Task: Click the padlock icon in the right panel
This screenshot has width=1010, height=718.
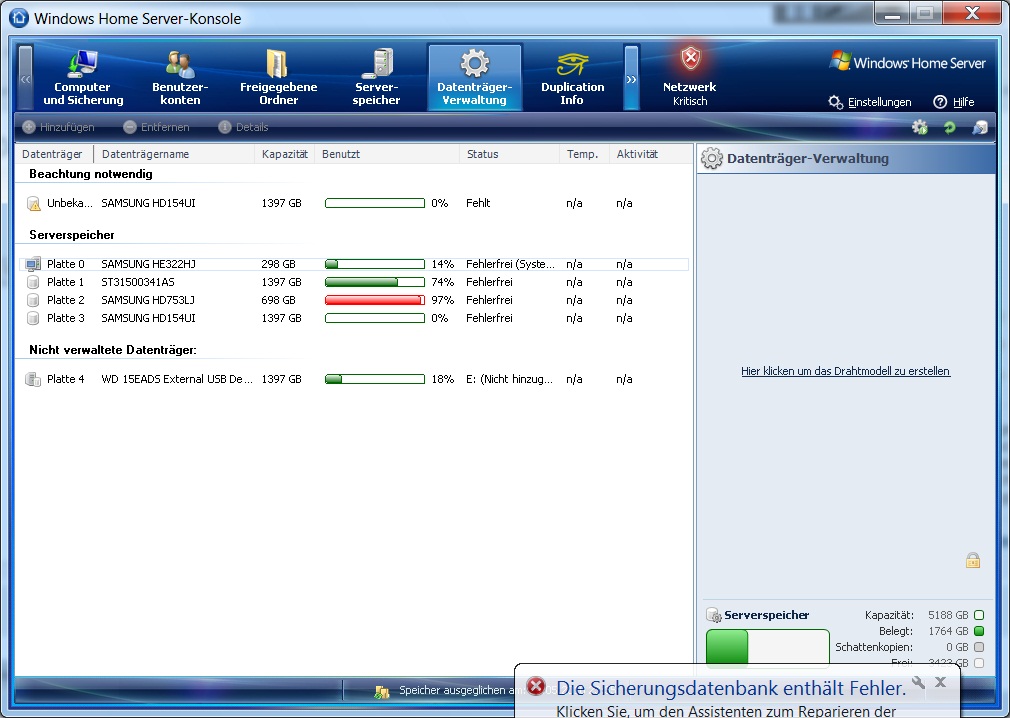Action: (x=973, y=560)
